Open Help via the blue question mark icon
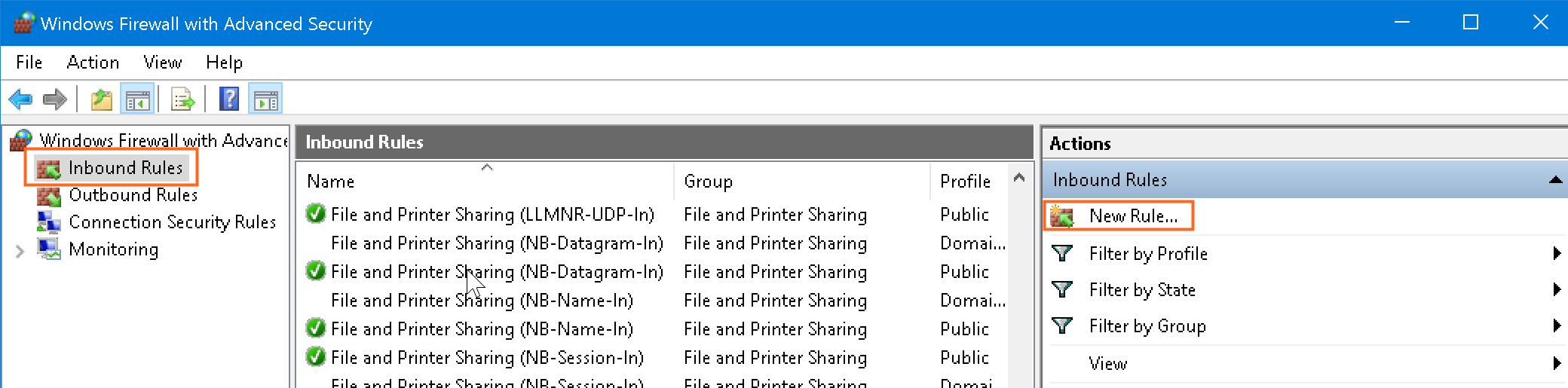This screenshot has width=1568, height=388. click(229, 99)
